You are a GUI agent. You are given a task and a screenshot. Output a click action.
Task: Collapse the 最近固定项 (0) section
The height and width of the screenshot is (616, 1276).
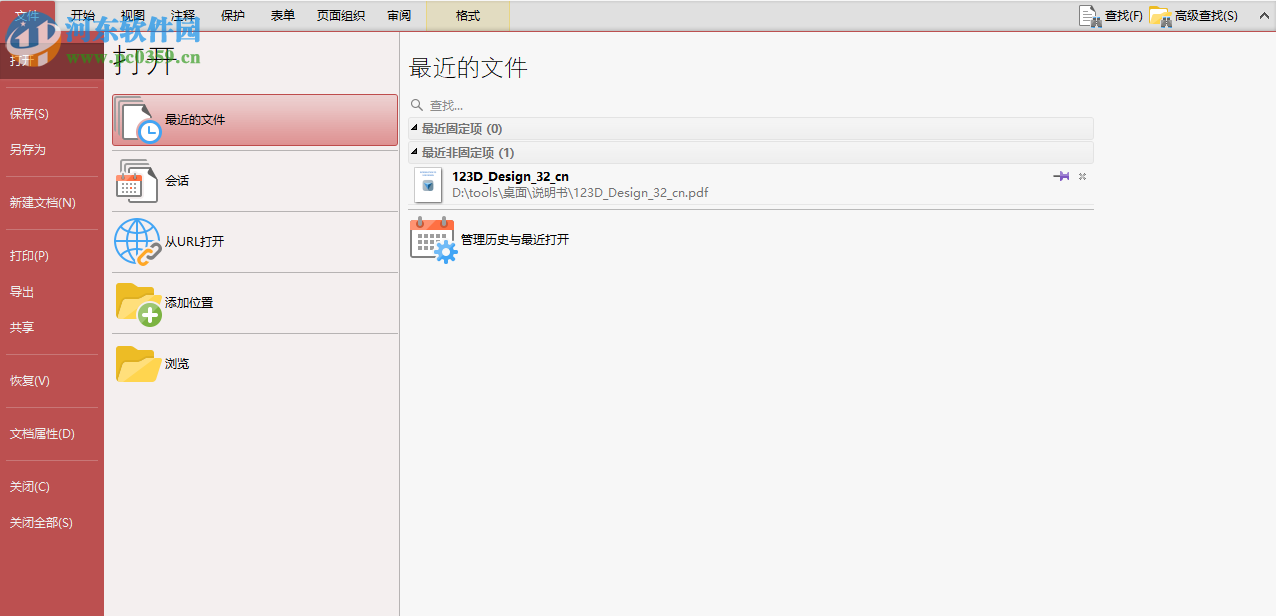(x=414, y=128)
